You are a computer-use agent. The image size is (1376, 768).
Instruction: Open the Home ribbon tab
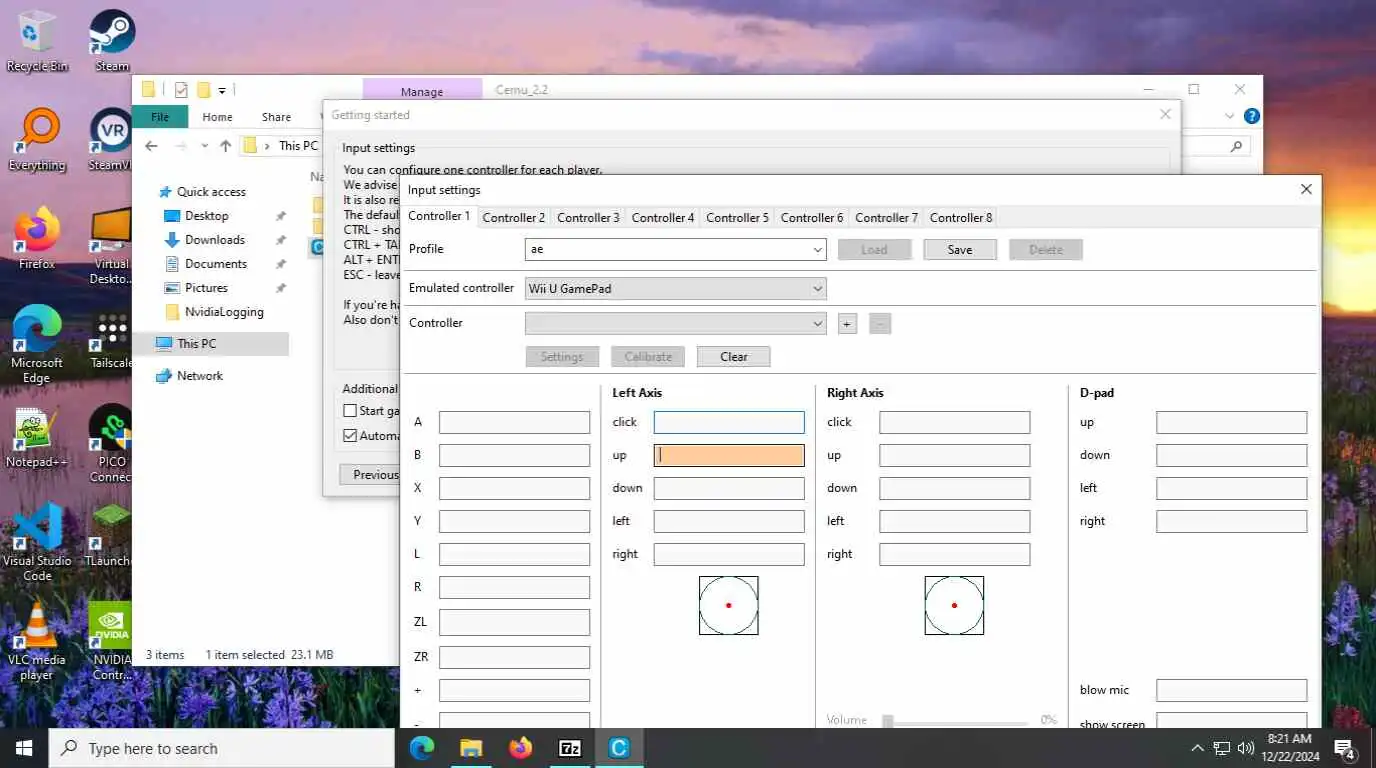pos(217,116)
